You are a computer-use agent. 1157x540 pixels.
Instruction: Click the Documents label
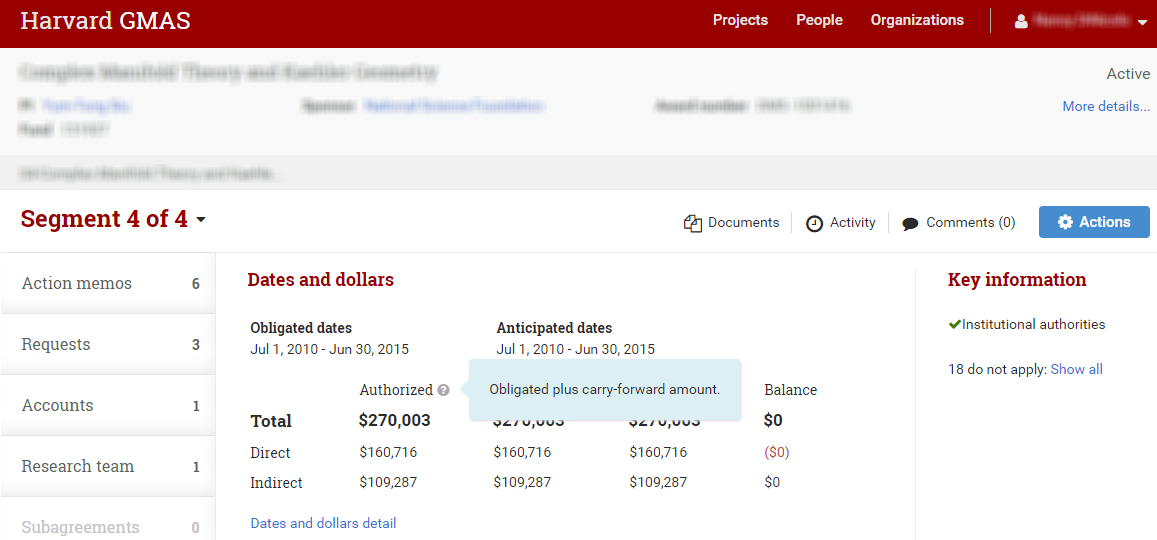click(x=744, y=222)
